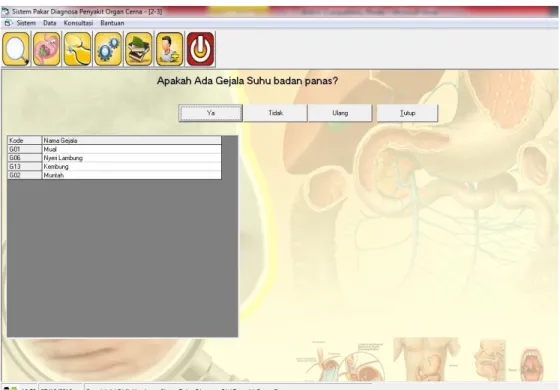The height and width of the screenshot is (390, 560).
Task: Open the Data menu
Action: pos(50,23)
